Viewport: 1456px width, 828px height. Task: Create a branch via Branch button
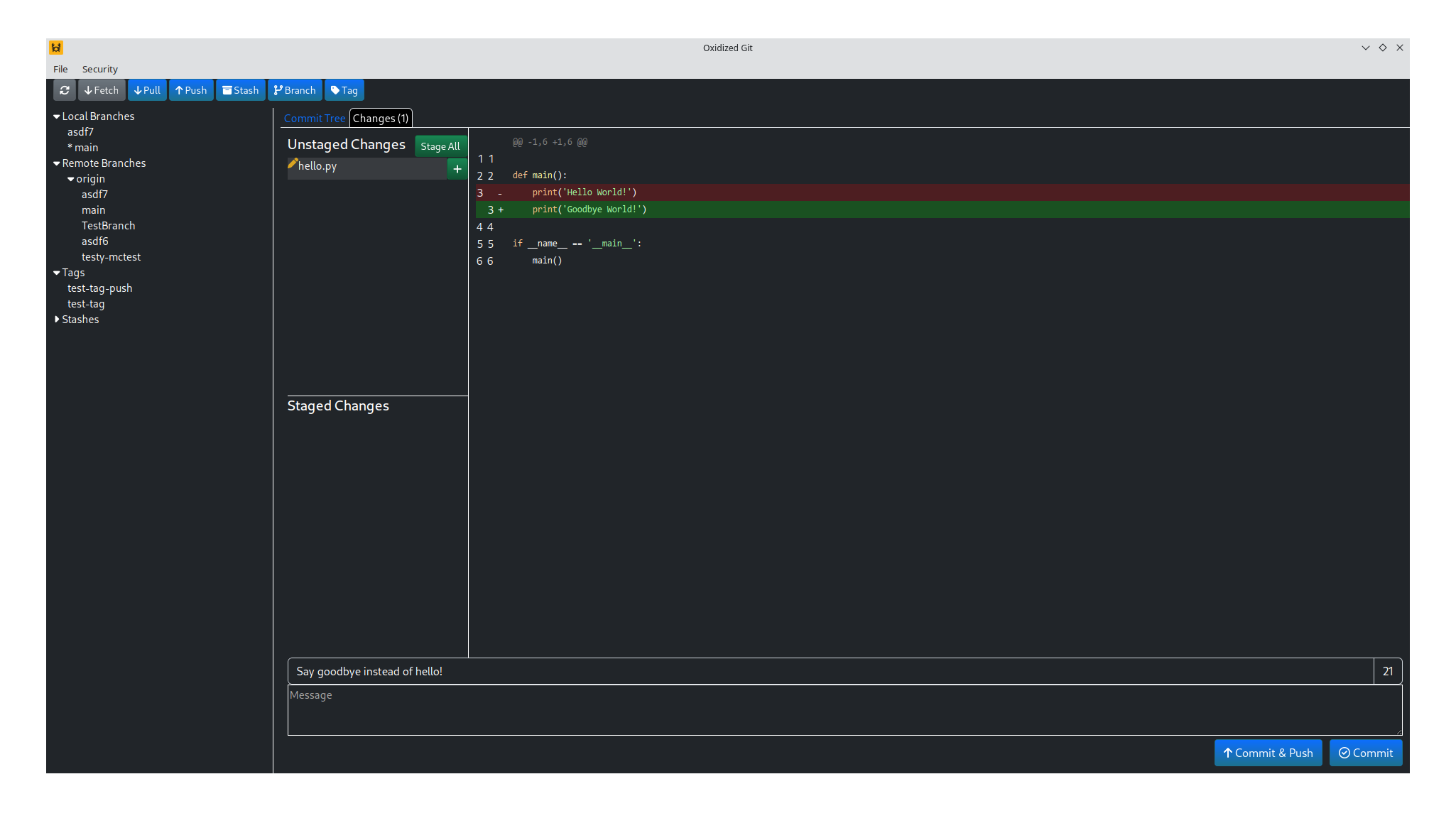[295, 90]
